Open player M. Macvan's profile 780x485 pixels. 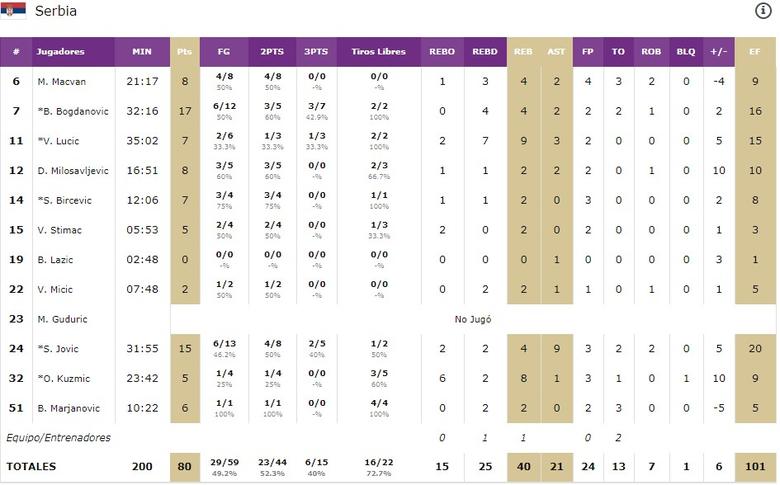point(60,81)
